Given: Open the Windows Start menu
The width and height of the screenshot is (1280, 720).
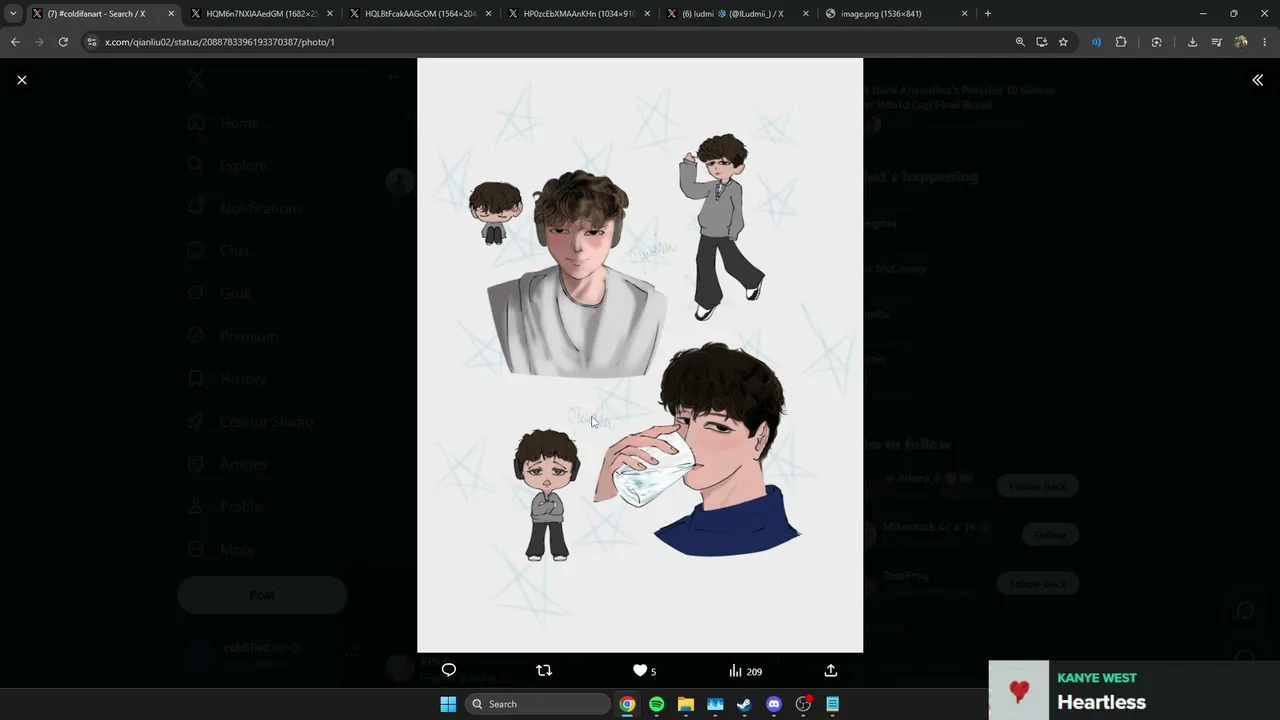Looking at the screenshot, I should pyautogui.click(x=448, y=704).
